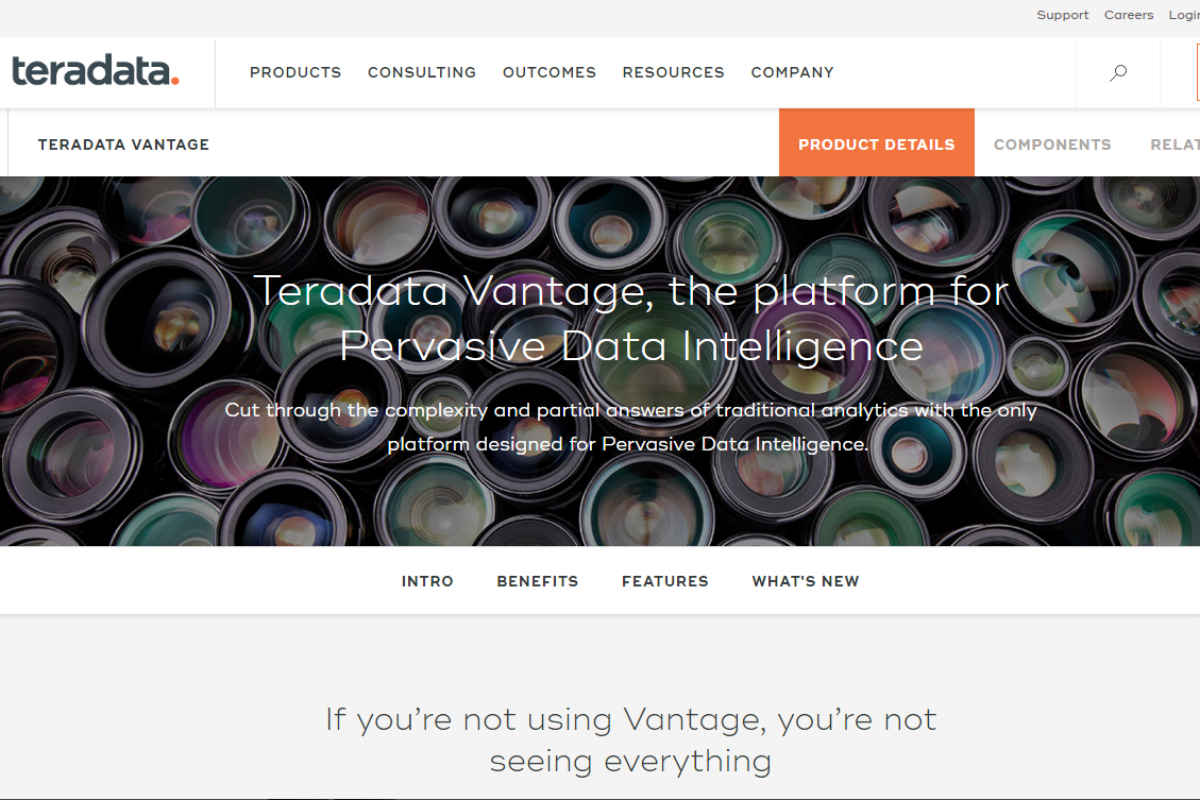Open the Consulting menu
This screenshot has width=1200, height=800.
click(422, 72)
